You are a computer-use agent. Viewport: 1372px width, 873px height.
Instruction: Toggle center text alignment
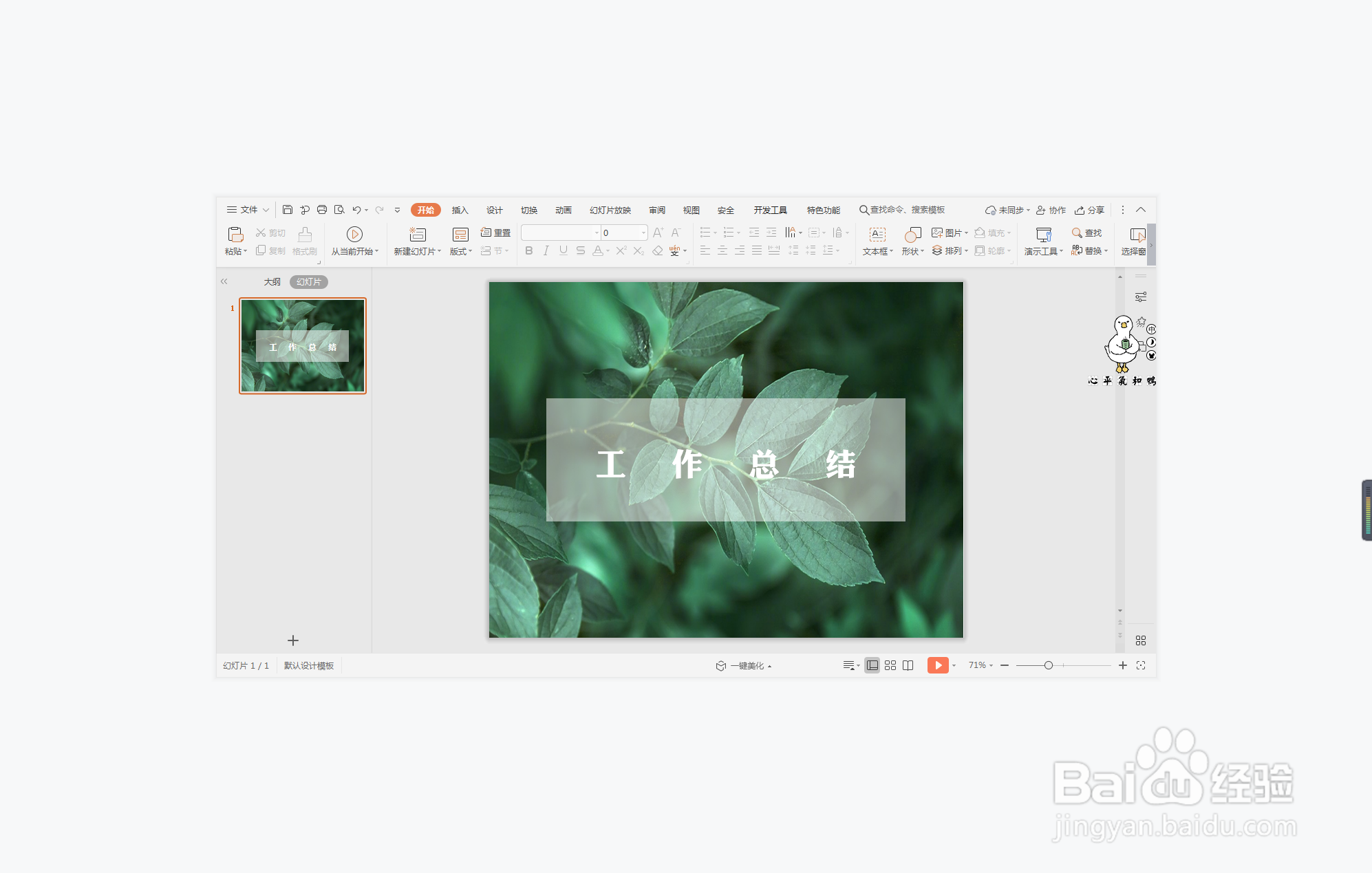(722, 250)
